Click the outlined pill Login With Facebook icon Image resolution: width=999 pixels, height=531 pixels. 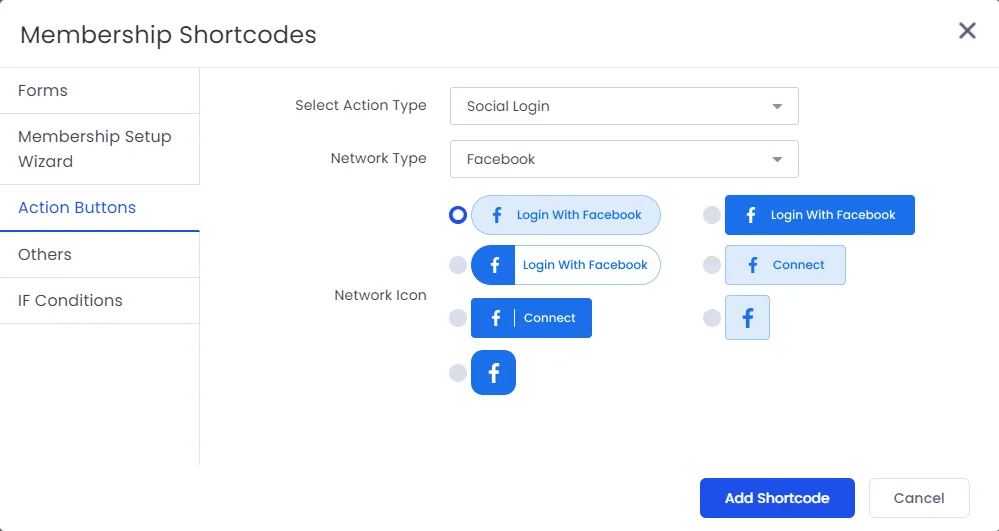click(x=565, y=265)
